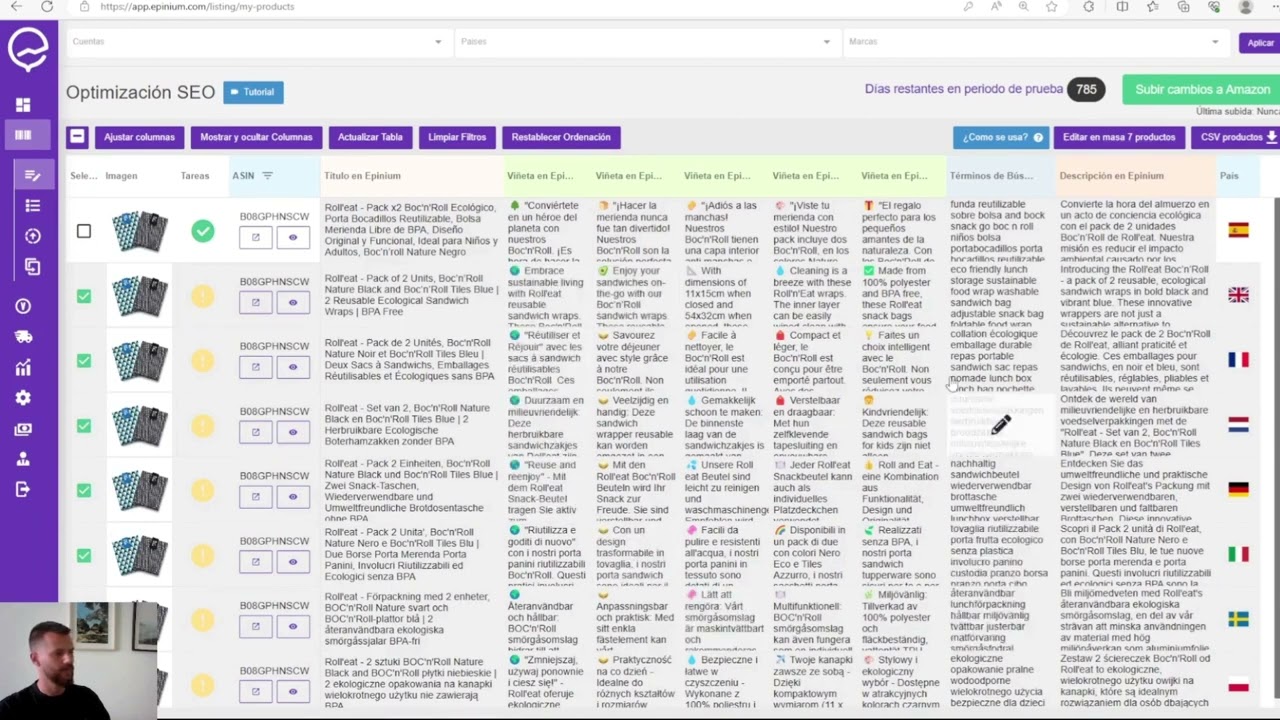Reload the page with browser refresh button
The image size is (1280, 720).
click(x=47, y=7)
